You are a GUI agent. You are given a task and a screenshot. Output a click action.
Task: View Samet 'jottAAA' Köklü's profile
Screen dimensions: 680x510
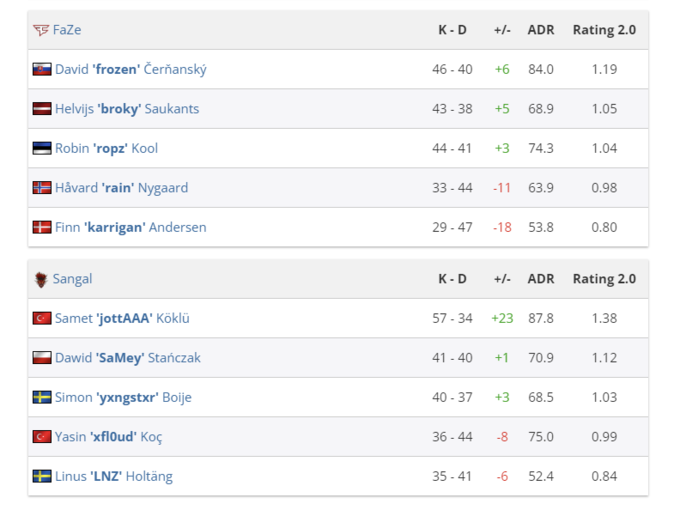tap(122, 318)
